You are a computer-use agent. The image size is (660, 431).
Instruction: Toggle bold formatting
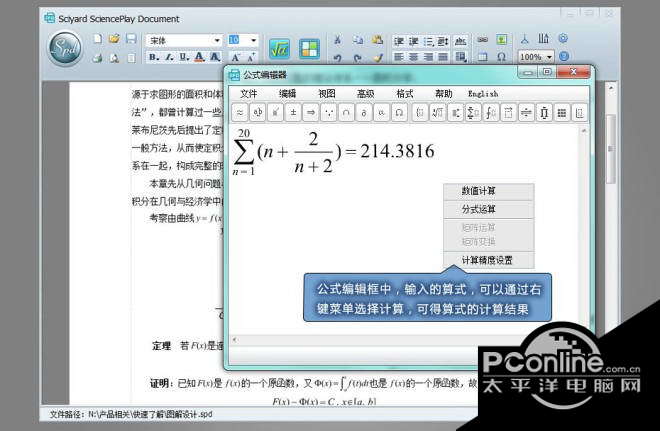(x=154, y=57)
